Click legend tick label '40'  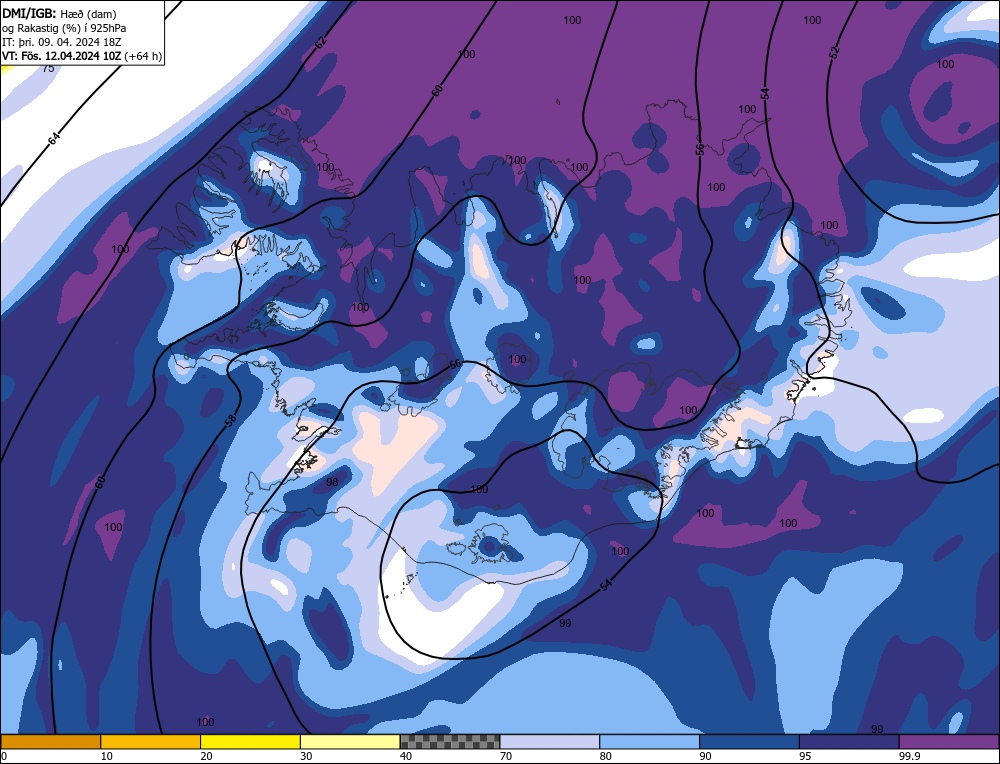click(x=406, y=756)
